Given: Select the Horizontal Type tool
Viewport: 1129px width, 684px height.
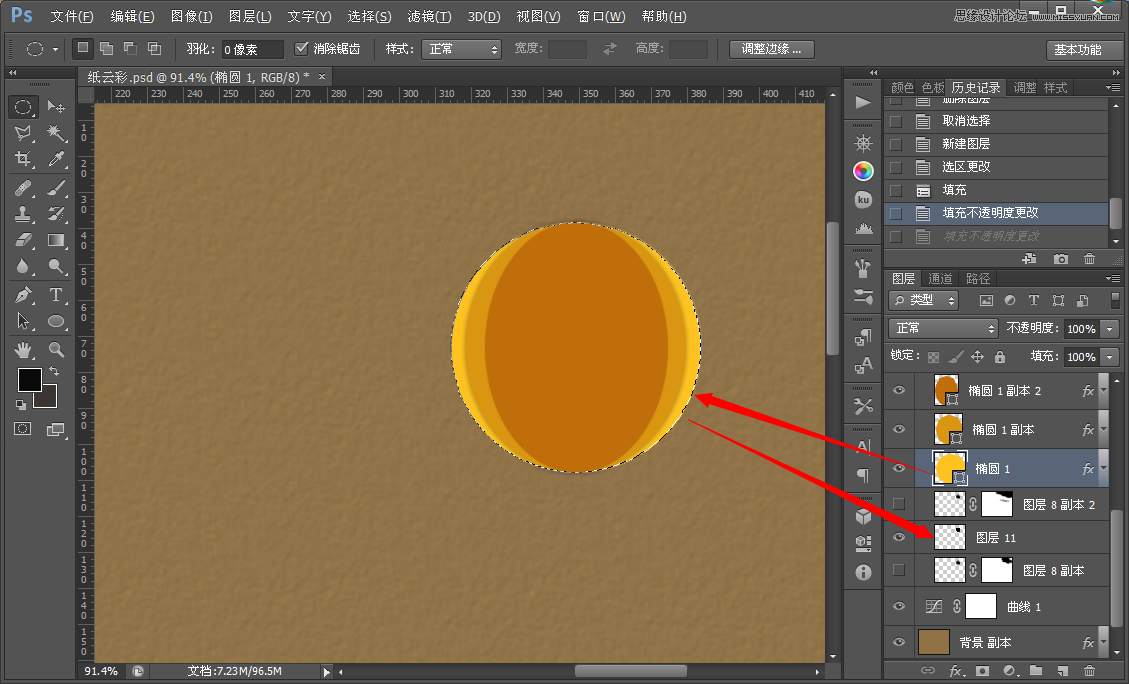Looking at the screenshot, I should click(56, 295).
